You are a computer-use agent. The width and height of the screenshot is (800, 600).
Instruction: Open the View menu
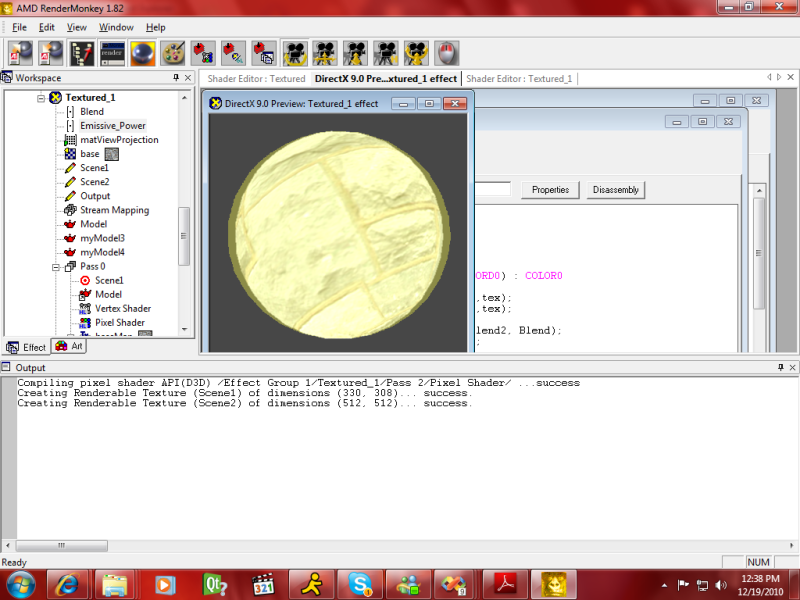point(77,28)
